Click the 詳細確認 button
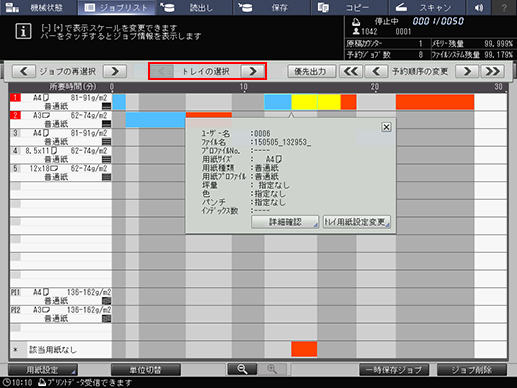The height and width of the screenshot is (388, 517). [x=285, y=222]
